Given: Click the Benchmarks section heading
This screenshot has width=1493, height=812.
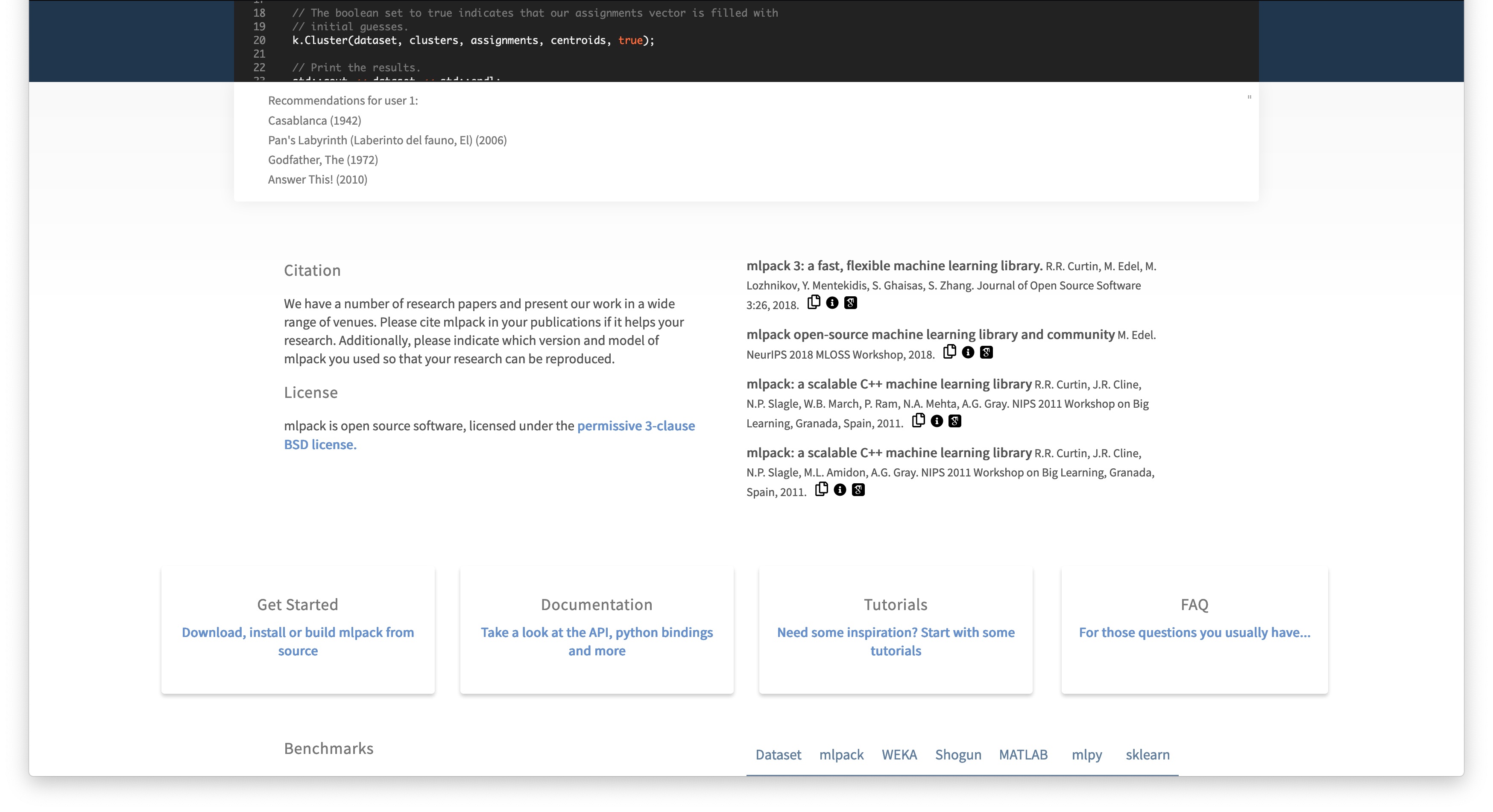Looking at the screenshot, I should (x=329, y=748).
